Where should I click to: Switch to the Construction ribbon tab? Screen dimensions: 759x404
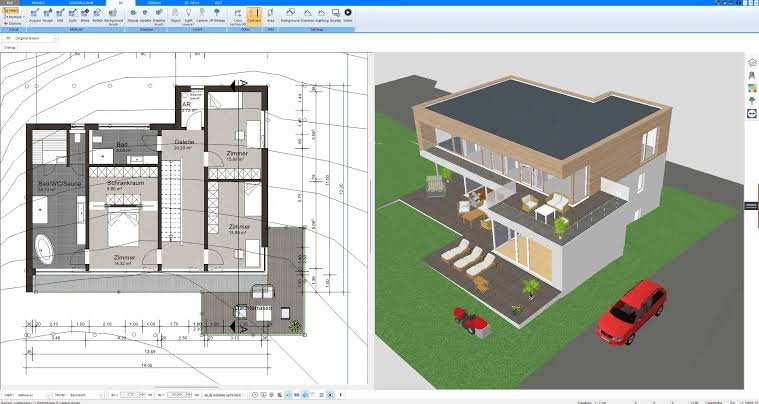[81, 3]
